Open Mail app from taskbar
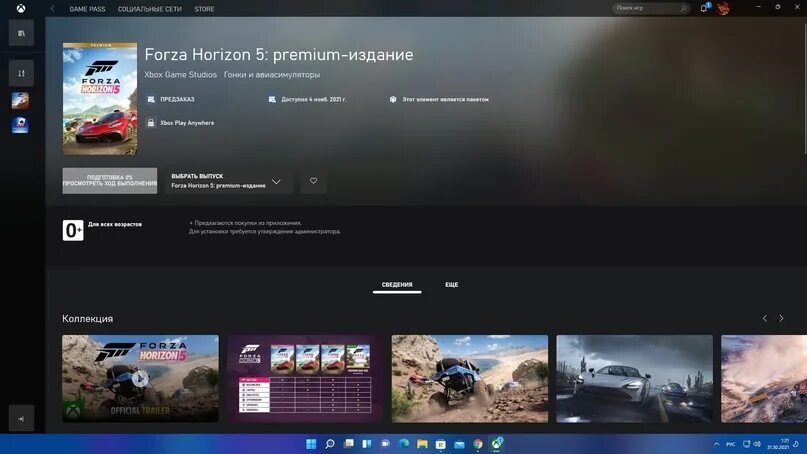Image resolution: width=807 pixels, height=454 pixels. [x=460, y=444]
